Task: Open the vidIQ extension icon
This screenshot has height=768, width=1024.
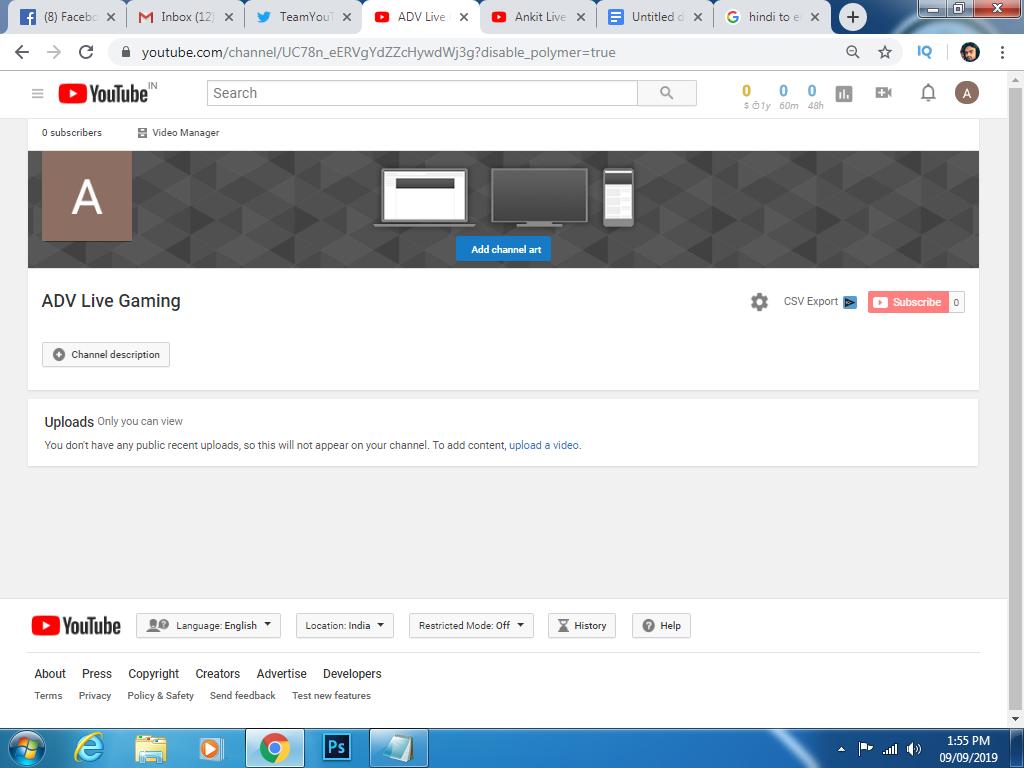Action: pyautogui.click(x=924, y=52)
